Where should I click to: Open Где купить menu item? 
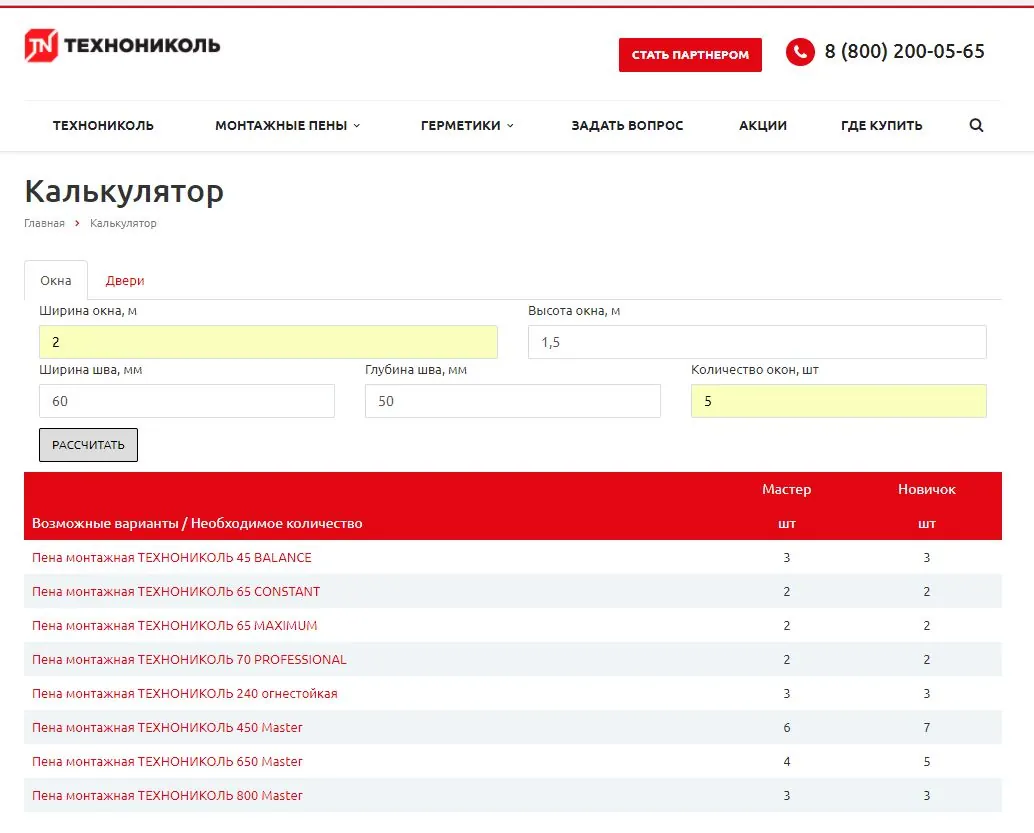click(x=882, y=125)
